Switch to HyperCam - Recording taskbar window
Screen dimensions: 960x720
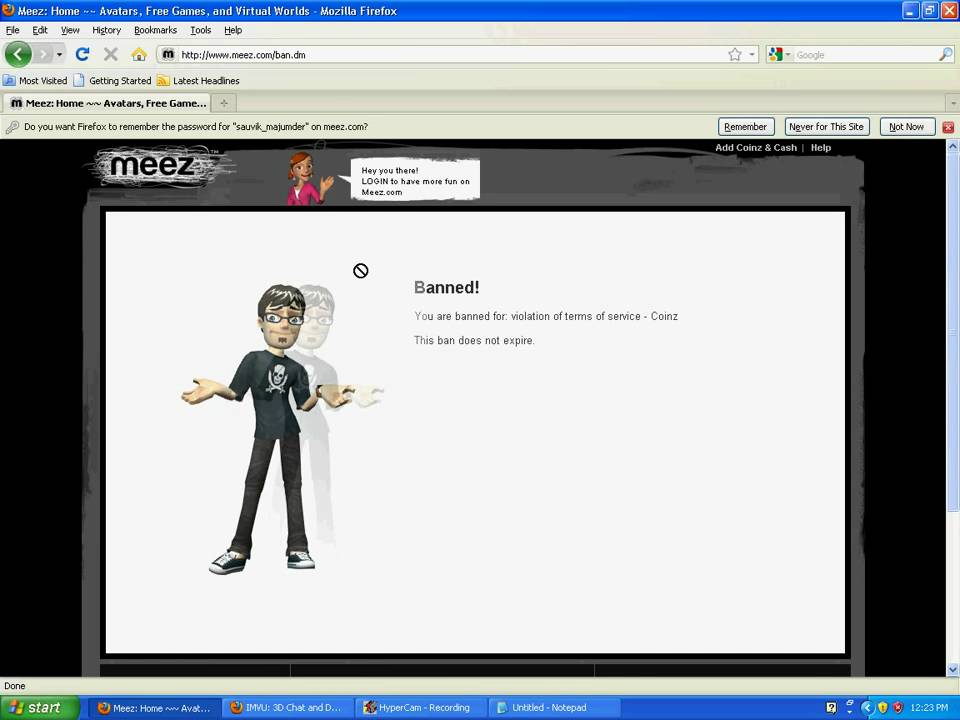coord(419,708)
